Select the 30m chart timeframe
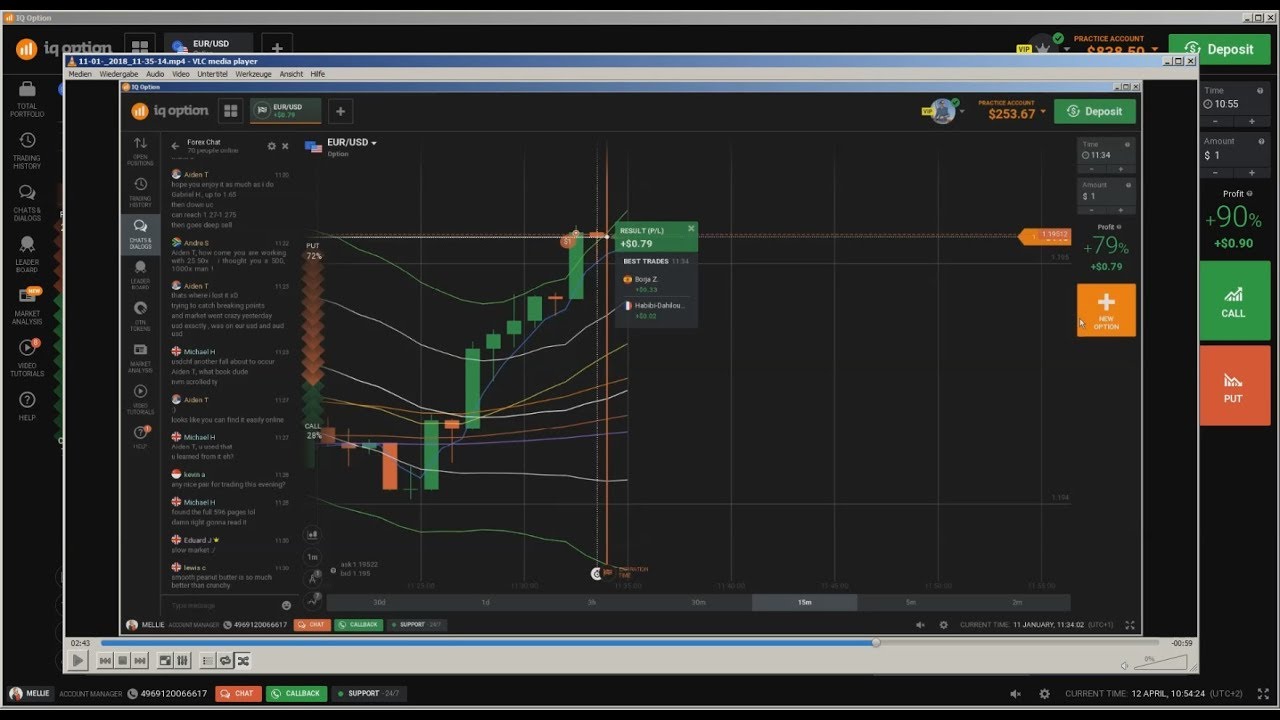This screenshot has height=720, width=1280. point(698,602)
